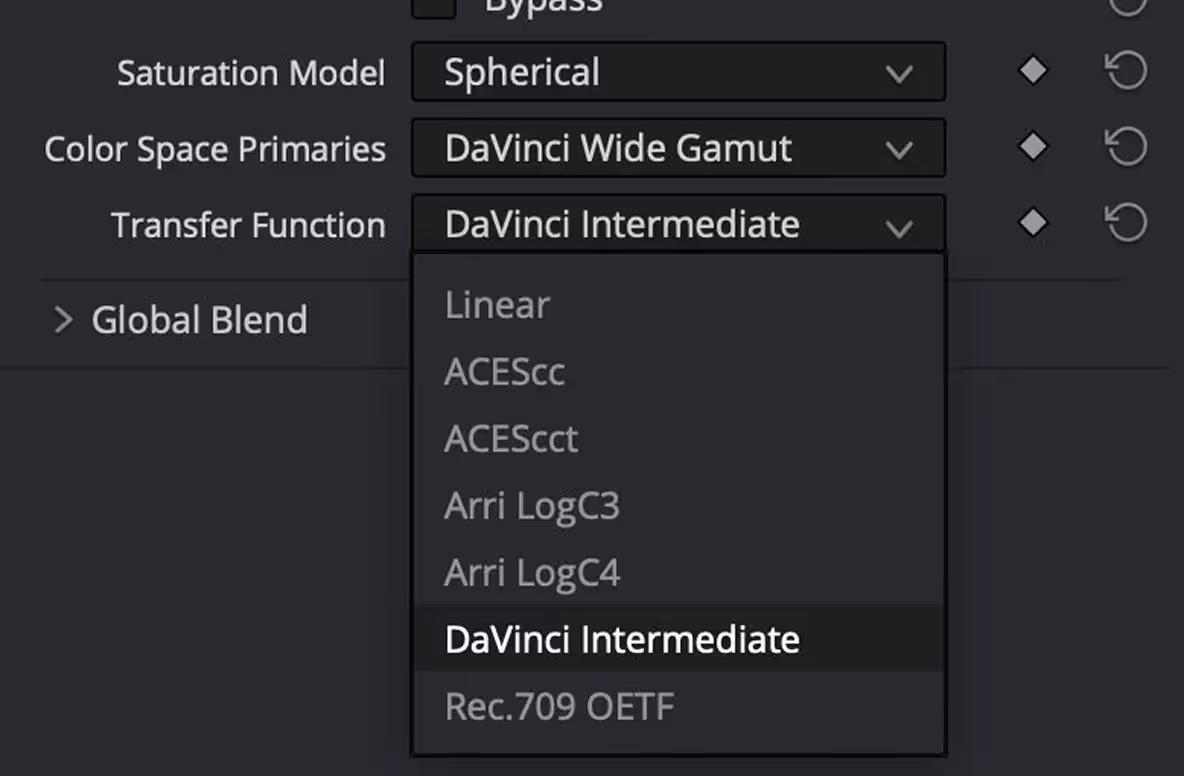
Task: Open the Saturation Model dropdown
Action: [x=678, y=72]
